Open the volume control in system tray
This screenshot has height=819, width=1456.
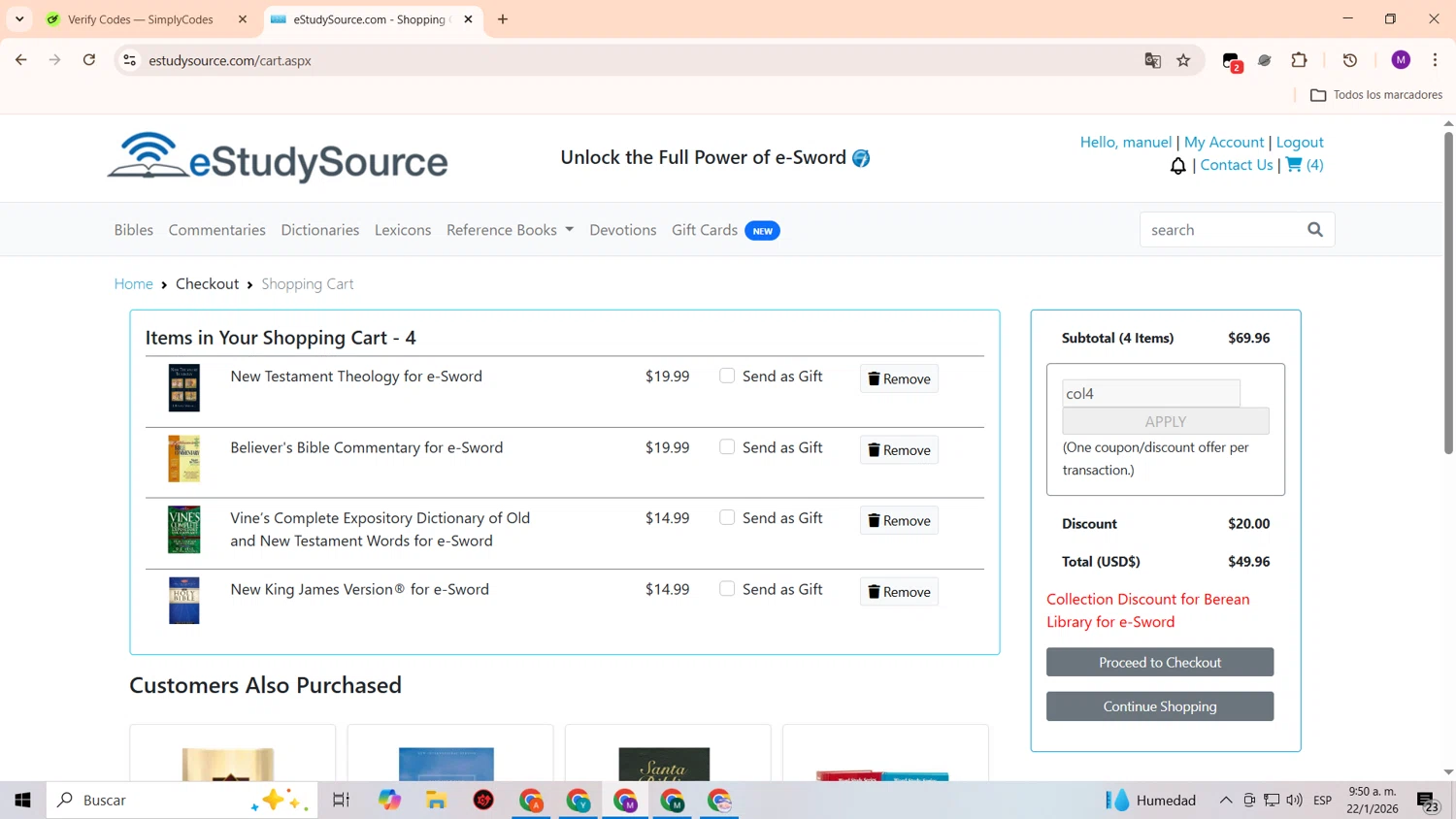[1294, 801]
